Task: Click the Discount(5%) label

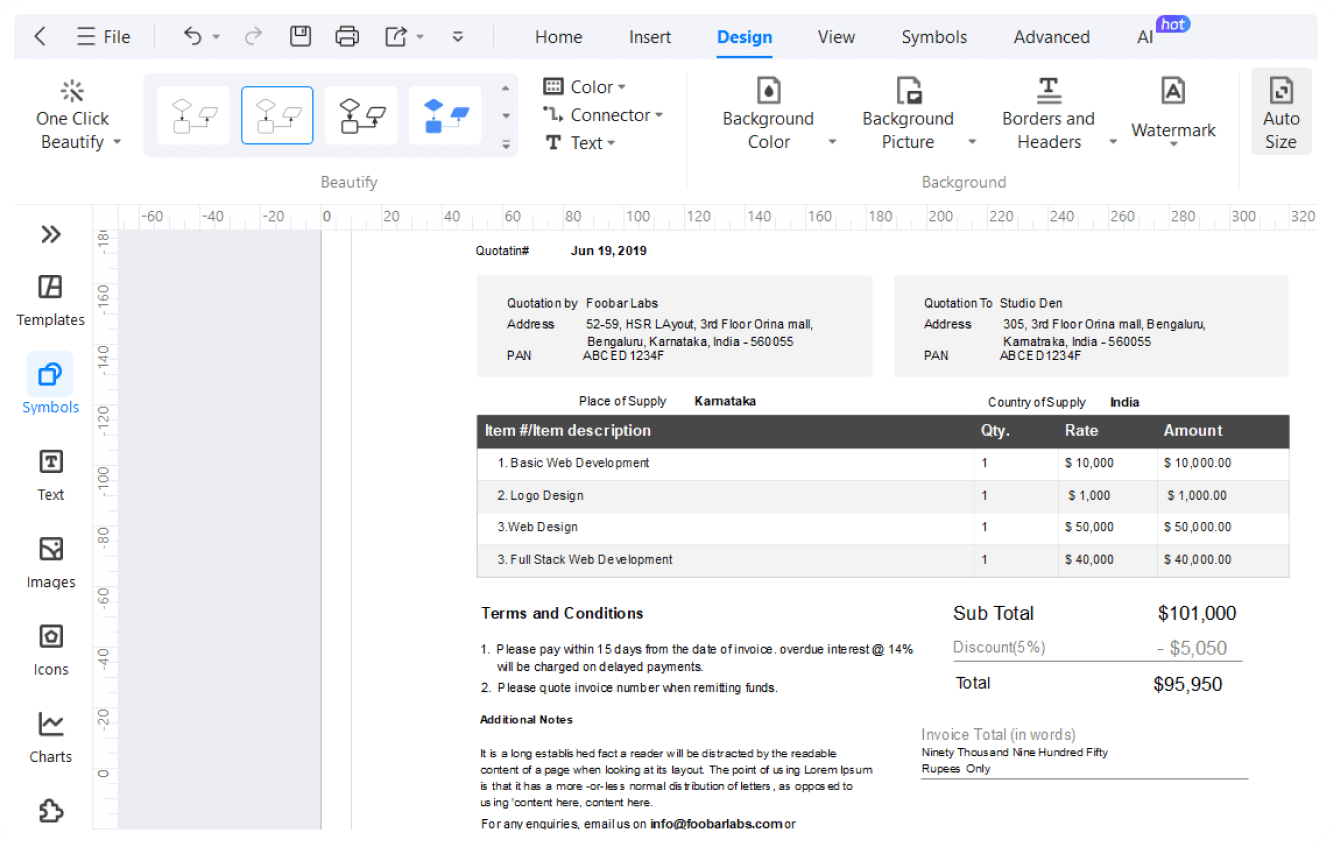Action: pyautogui.click(x=999, y=648)
